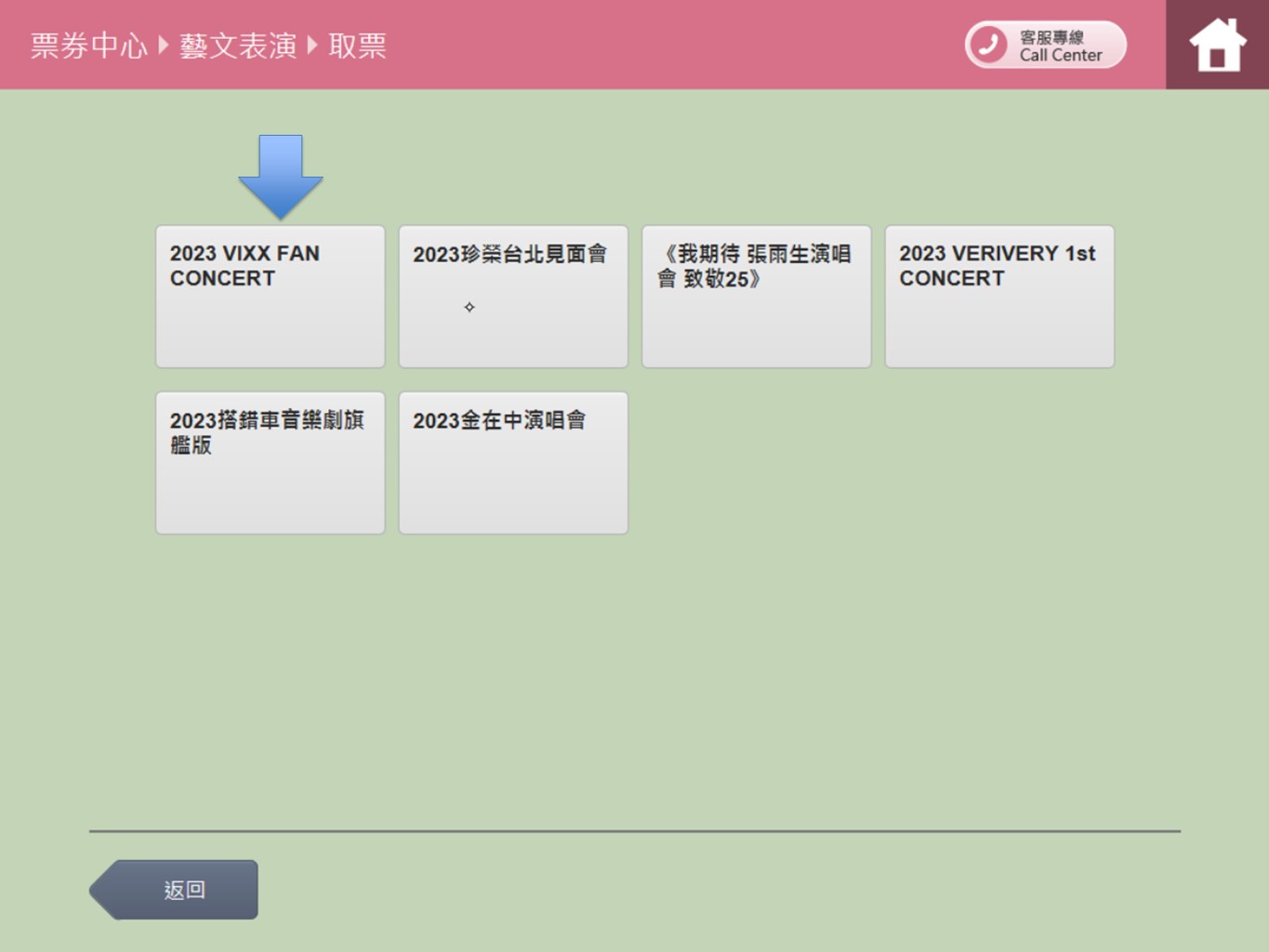
Task: Tap the Call Center phone icon
Action: (x=988, y=45)
